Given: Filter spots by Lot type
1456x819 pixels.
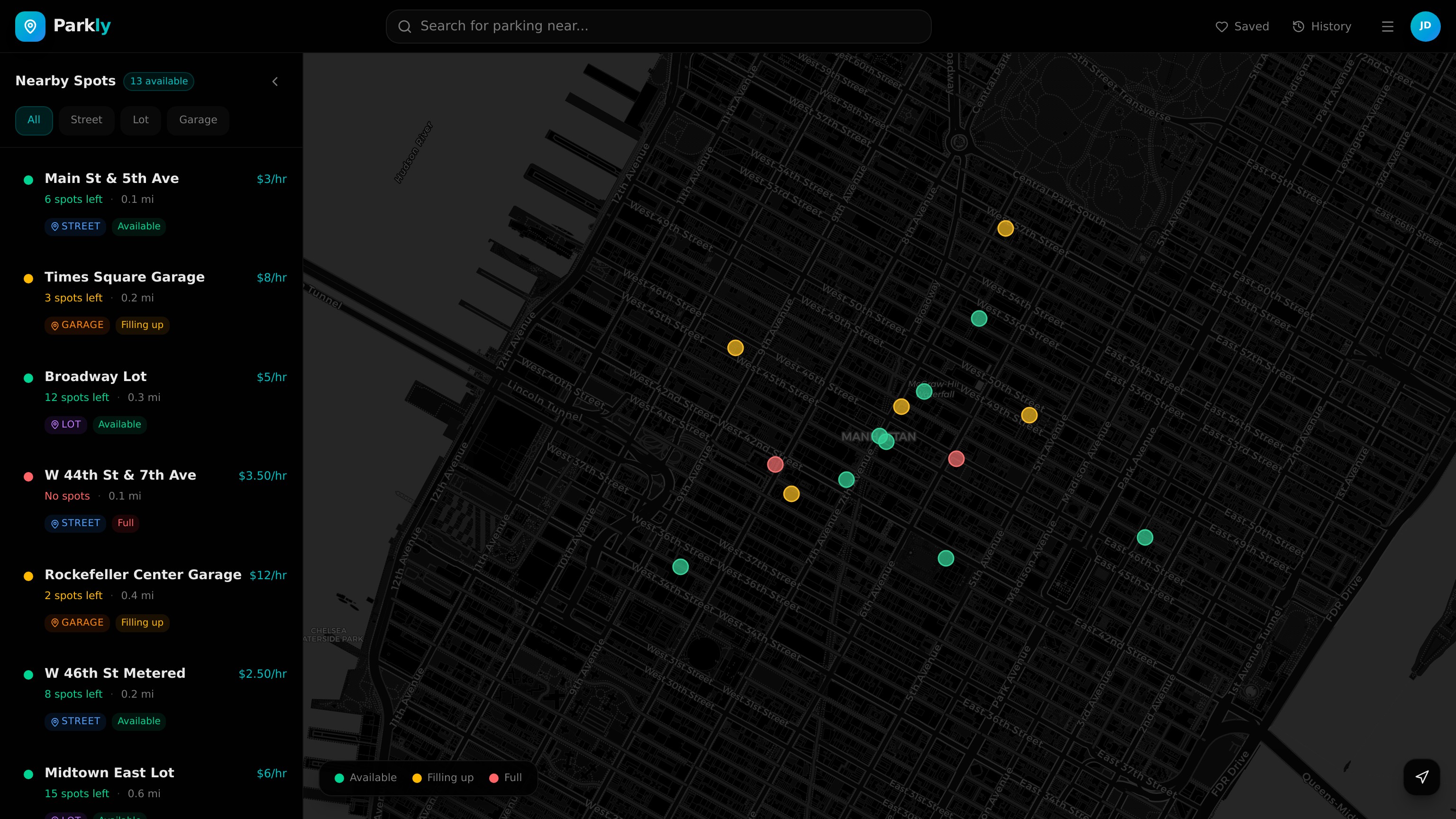Looking at the screenshot, I should pyautogui.click(x=140, y=120).
